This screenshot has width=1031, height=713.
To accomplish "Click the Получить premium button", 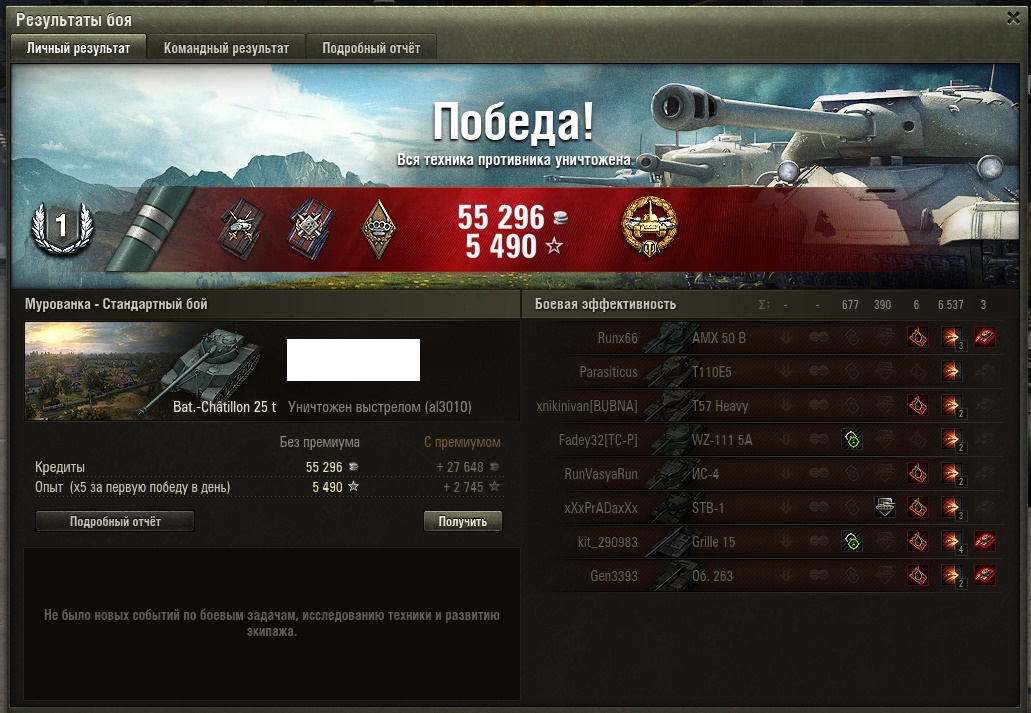I will click(462, 521).
